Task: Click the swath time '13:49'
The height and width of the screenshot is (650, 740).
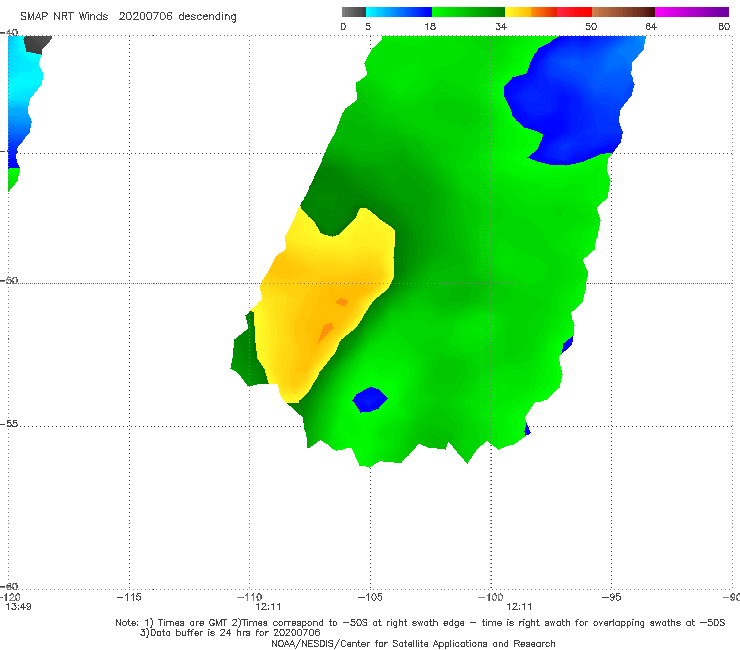Action: 18,607
